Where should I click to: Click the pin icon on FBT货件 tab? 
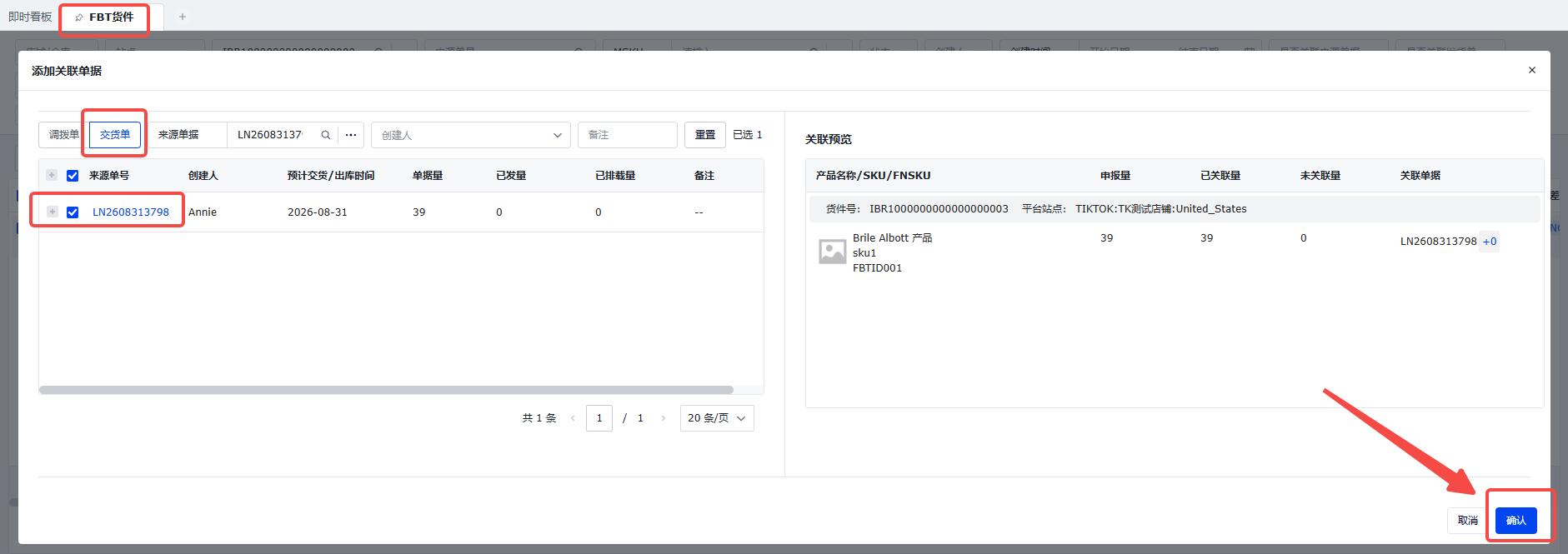[x=79, y=17]
